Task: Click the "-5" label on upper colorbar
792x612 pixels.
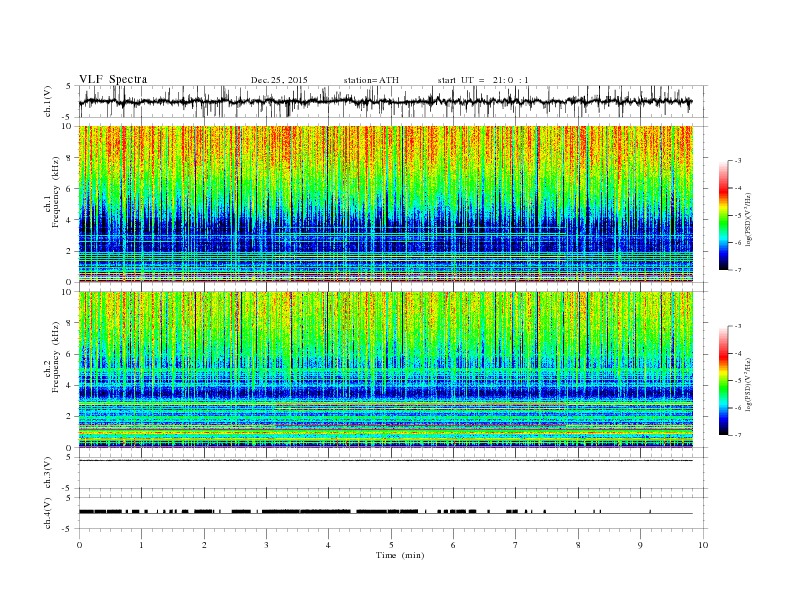Action: point(738,215)
